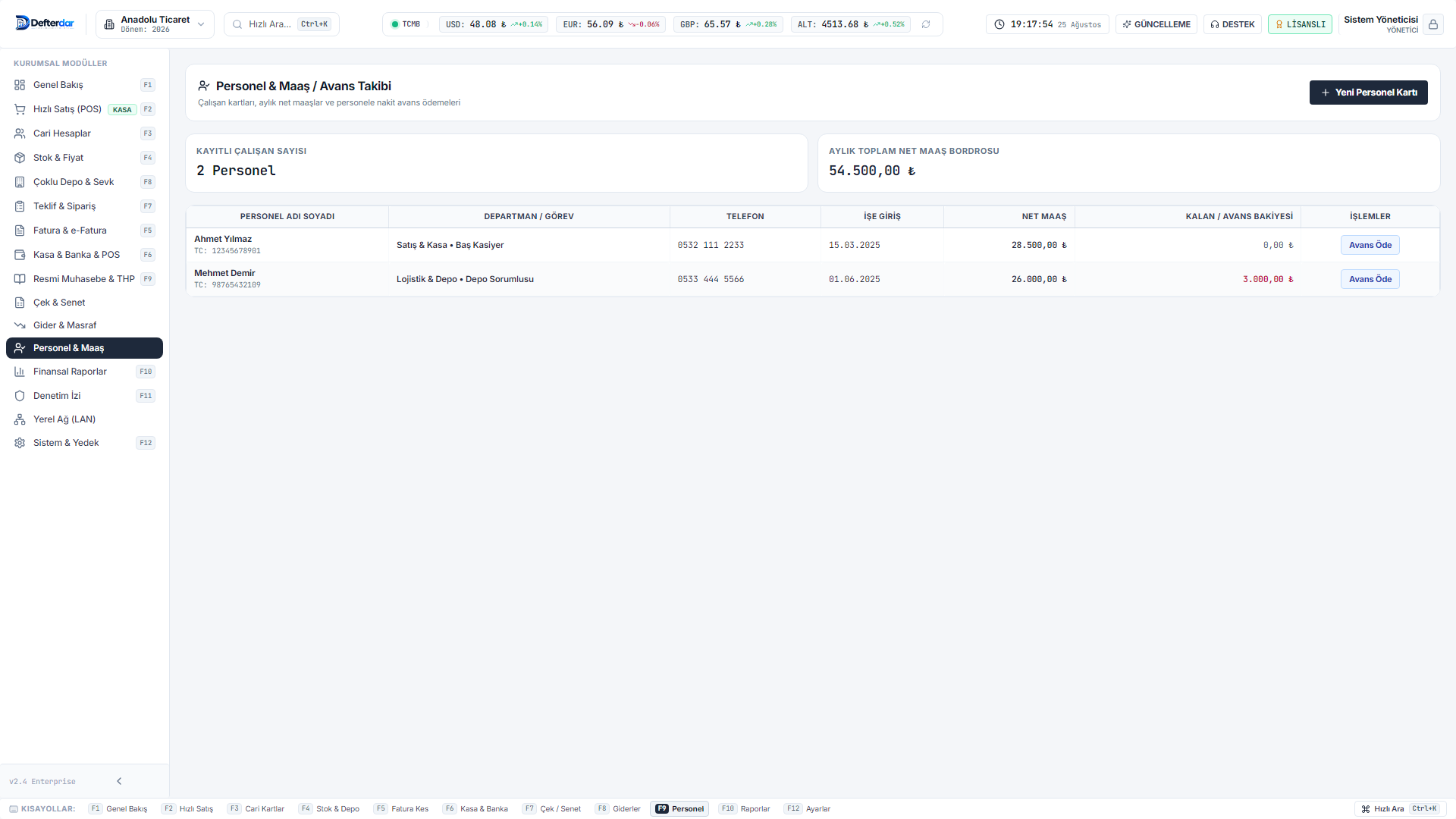Click the Finansal Raporlar chart icon
This screenshot has height=819, width=1456.
pos(20,372)
